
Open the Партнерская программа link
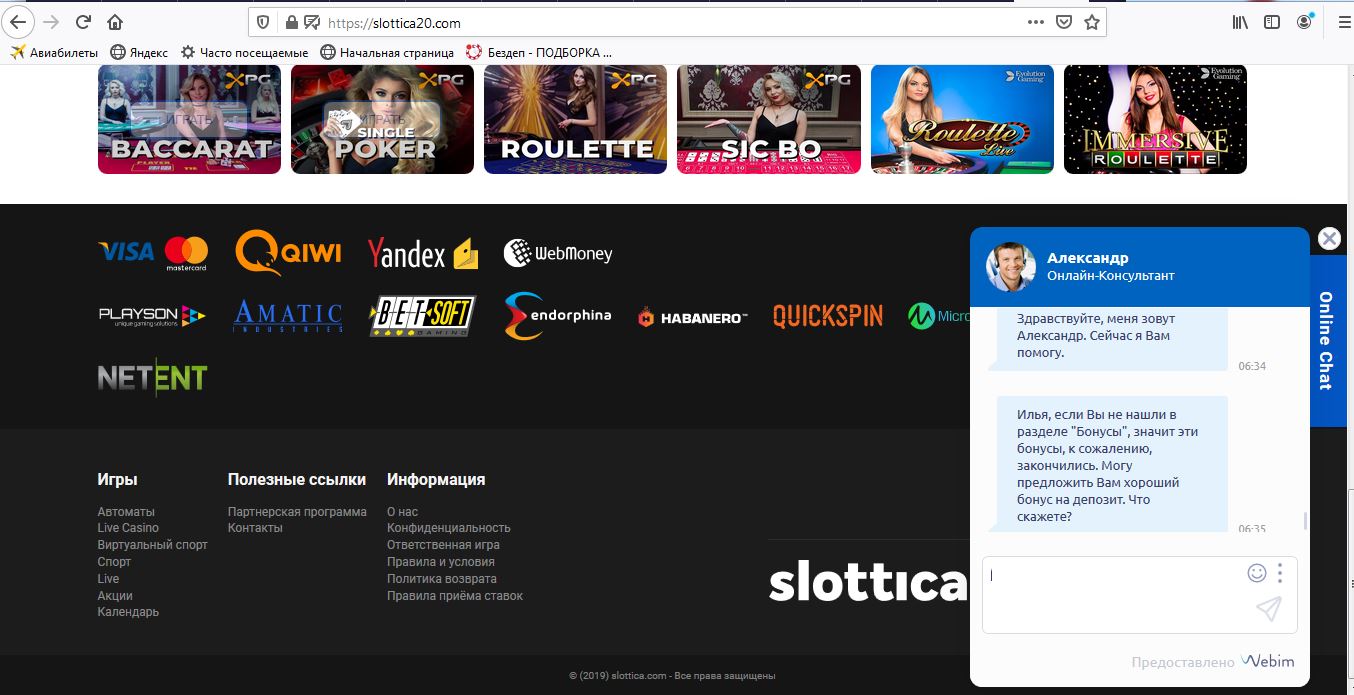click(297, 511)
